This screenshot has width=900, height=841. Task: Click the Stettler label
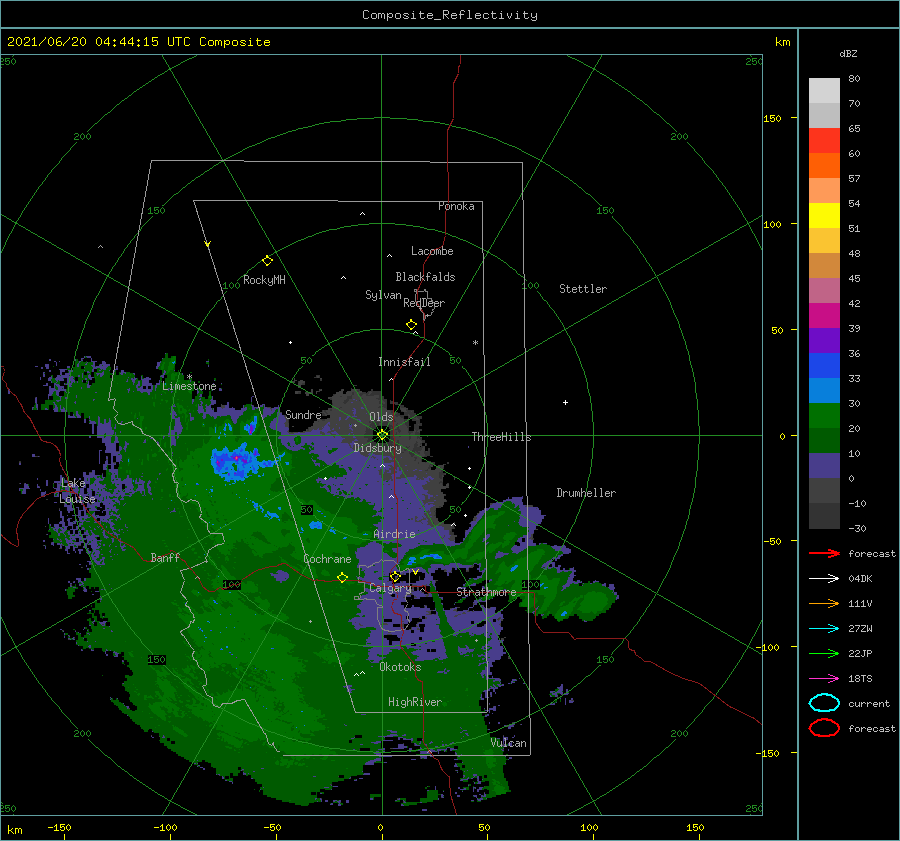pyautogui.click(x=583, y=289)
